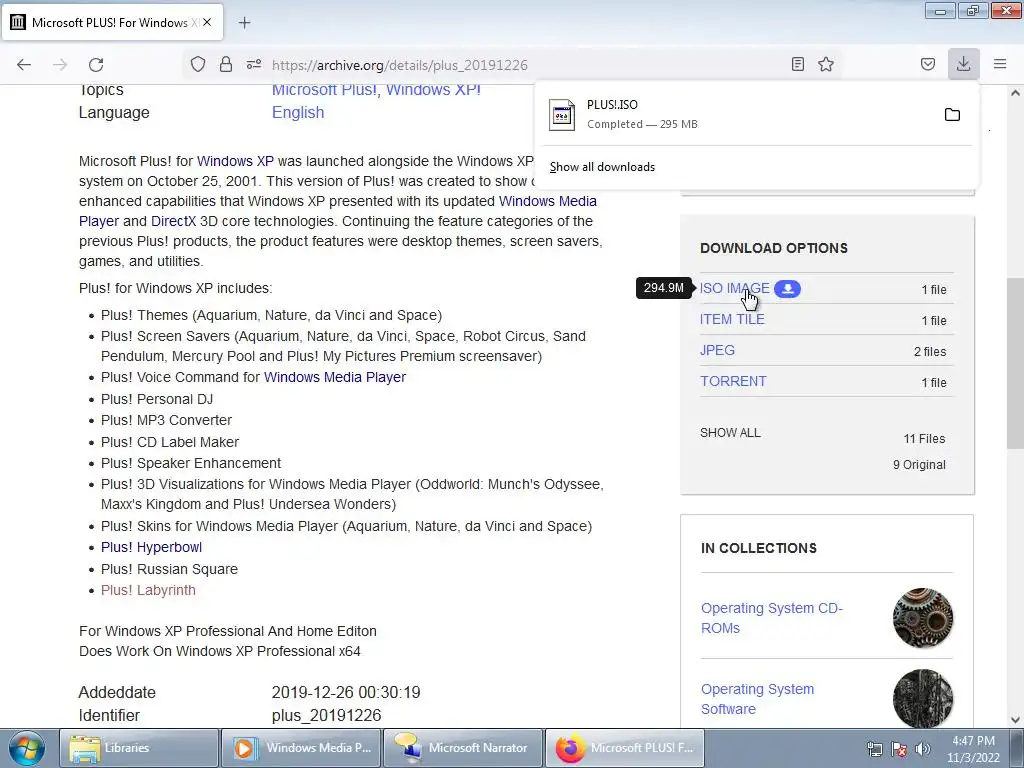
Task: Open Action Center flag tray icon
Action: (x=899, y=749)
